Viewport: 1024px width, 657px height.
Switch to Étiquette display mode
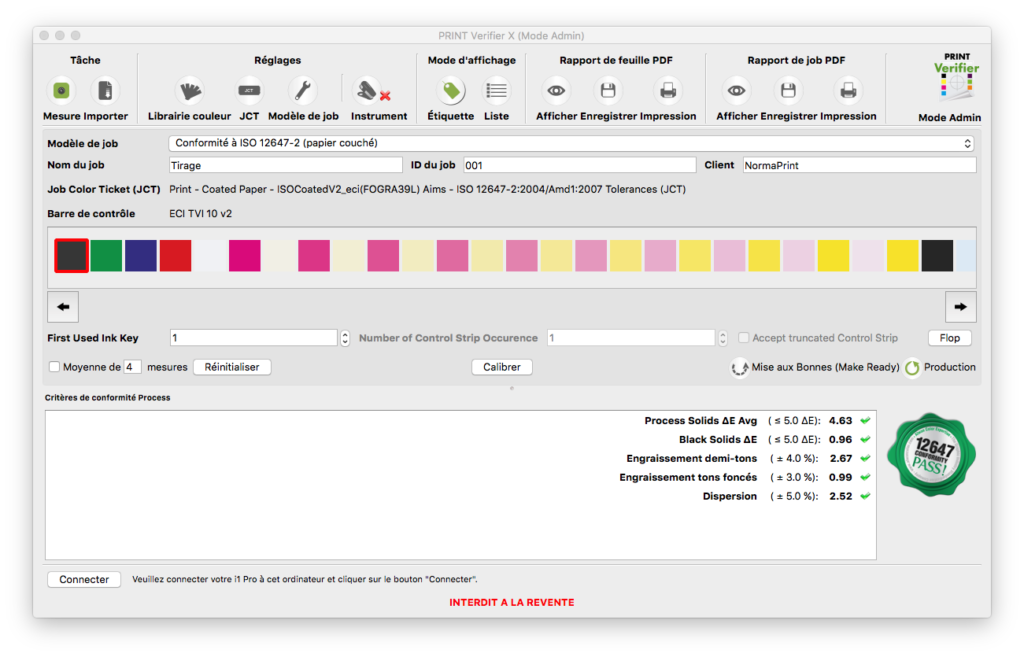click(452, 92)
